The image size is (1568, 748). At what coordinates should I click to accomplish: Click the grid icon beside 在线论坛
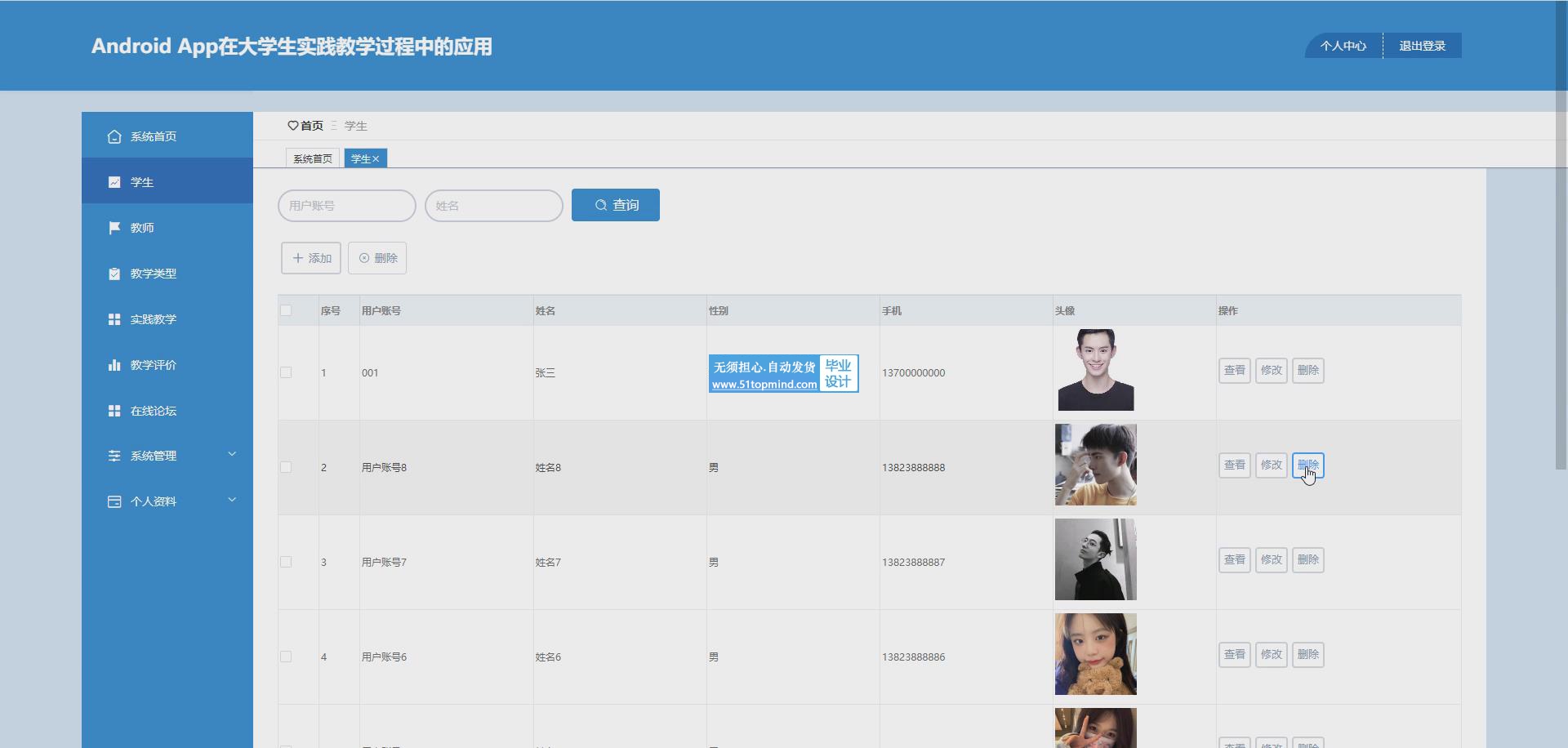coord(114,411)
